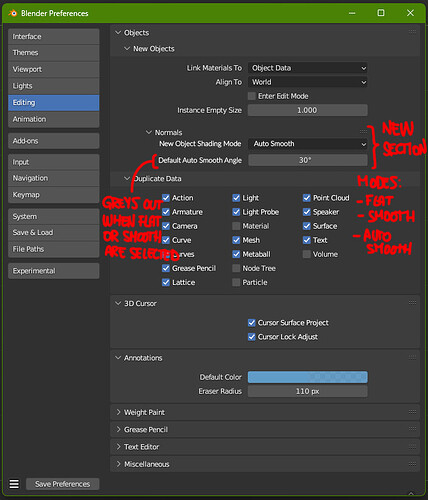
Task: Open the System tab
Action: click(x=54, y=216)
